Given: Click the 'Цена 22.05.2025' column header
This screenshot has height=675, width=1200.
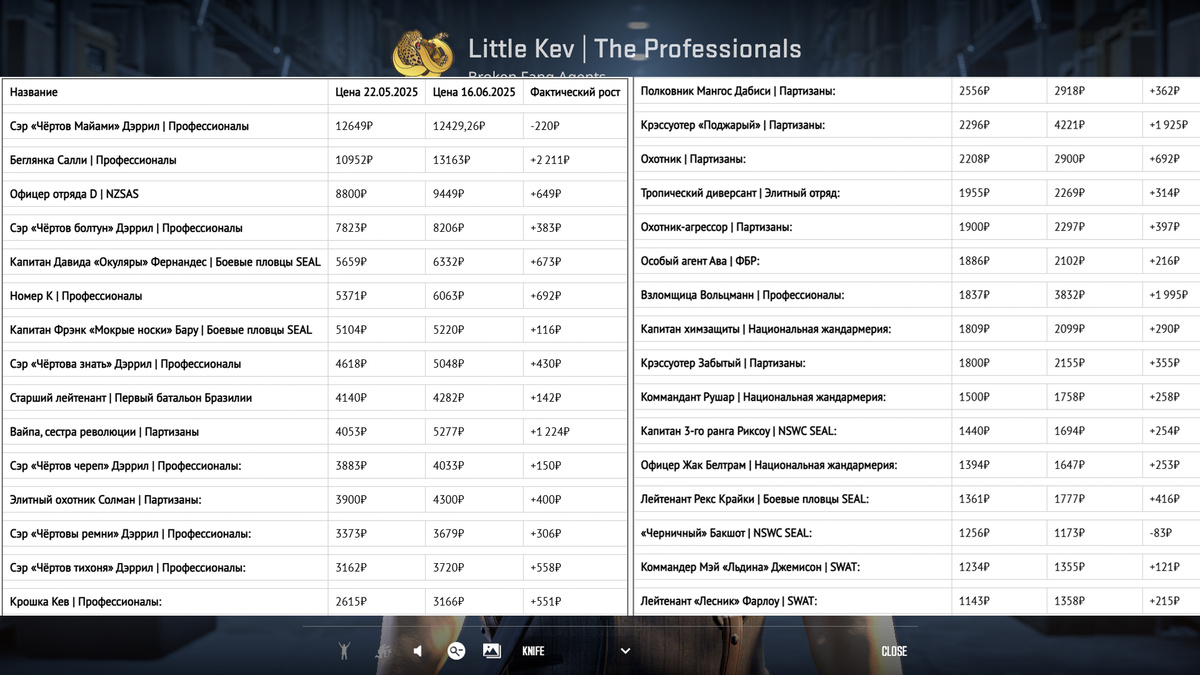Looking at the screenshot, I should [376, 92].
